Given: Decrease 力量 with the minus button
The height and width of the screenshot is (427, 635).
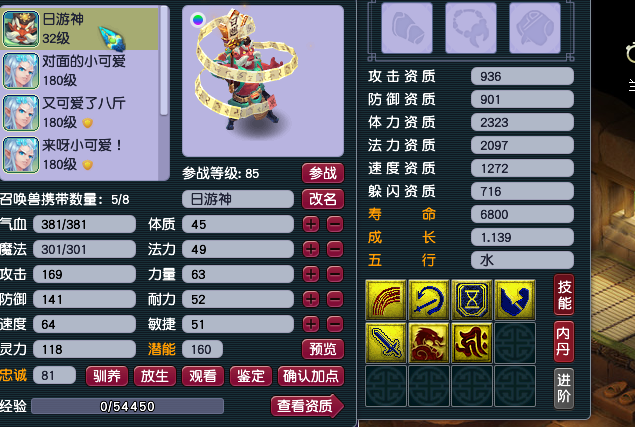Looking at the screenshot, I should [x=335, y=274].
